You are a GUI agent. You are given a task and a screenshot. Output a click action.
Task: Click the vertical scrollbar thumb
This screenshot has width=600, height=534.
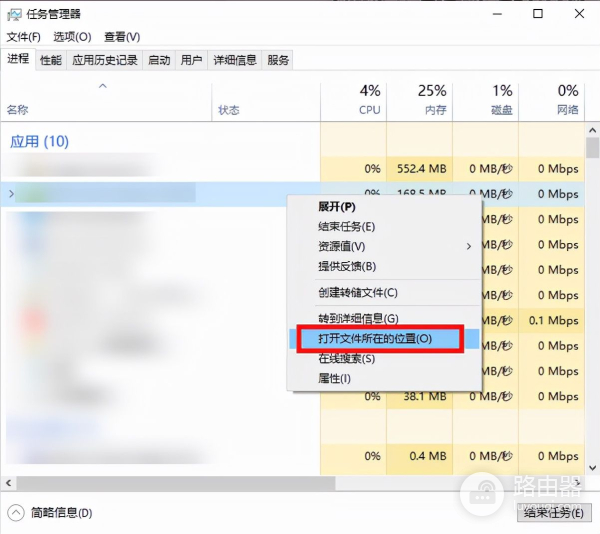592,148
